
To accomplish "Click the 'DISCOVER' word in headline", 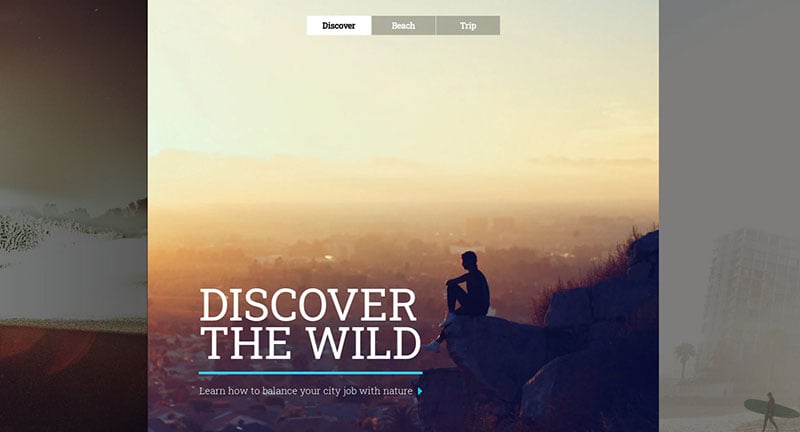I will click(308, 306).
